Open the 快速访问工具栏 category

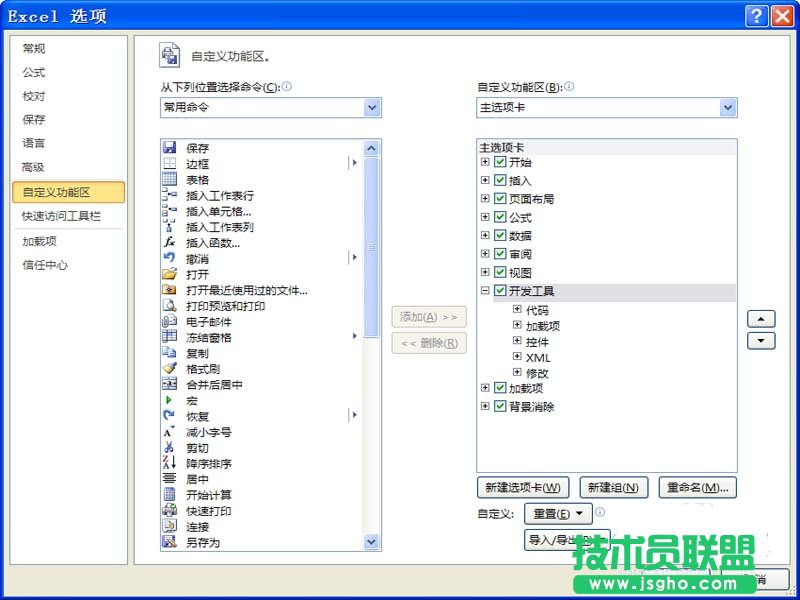[61, 216]
